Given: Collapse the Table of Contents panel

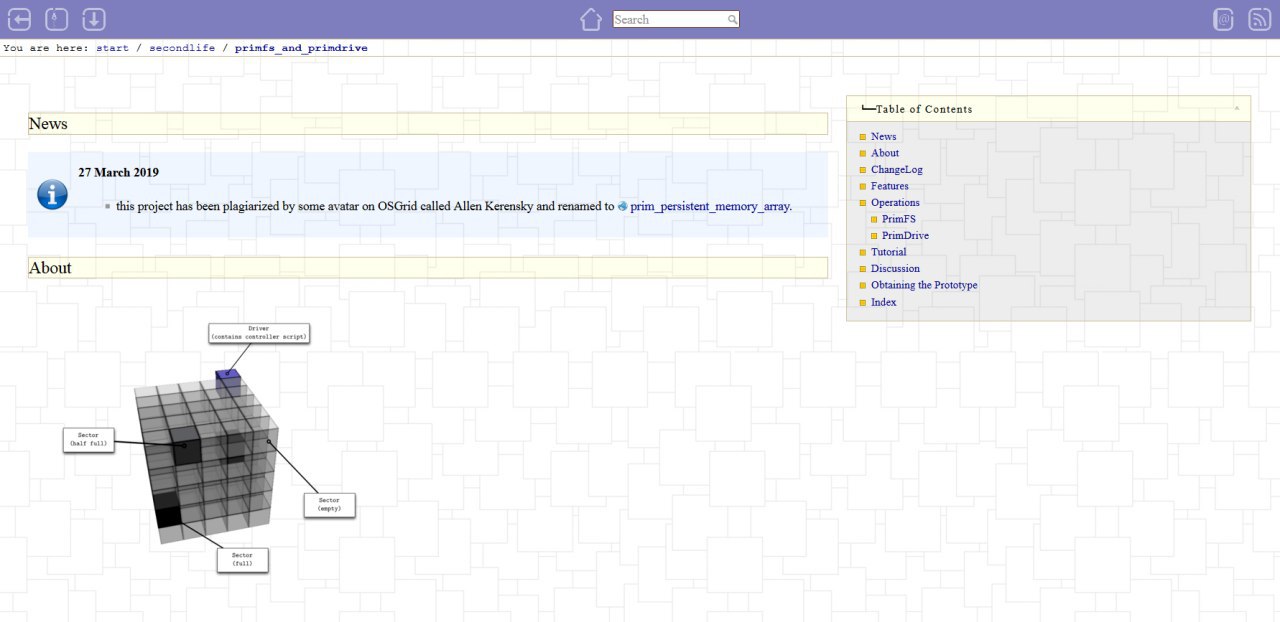Looking at the screenshot, I should [x=1237, y=108].
